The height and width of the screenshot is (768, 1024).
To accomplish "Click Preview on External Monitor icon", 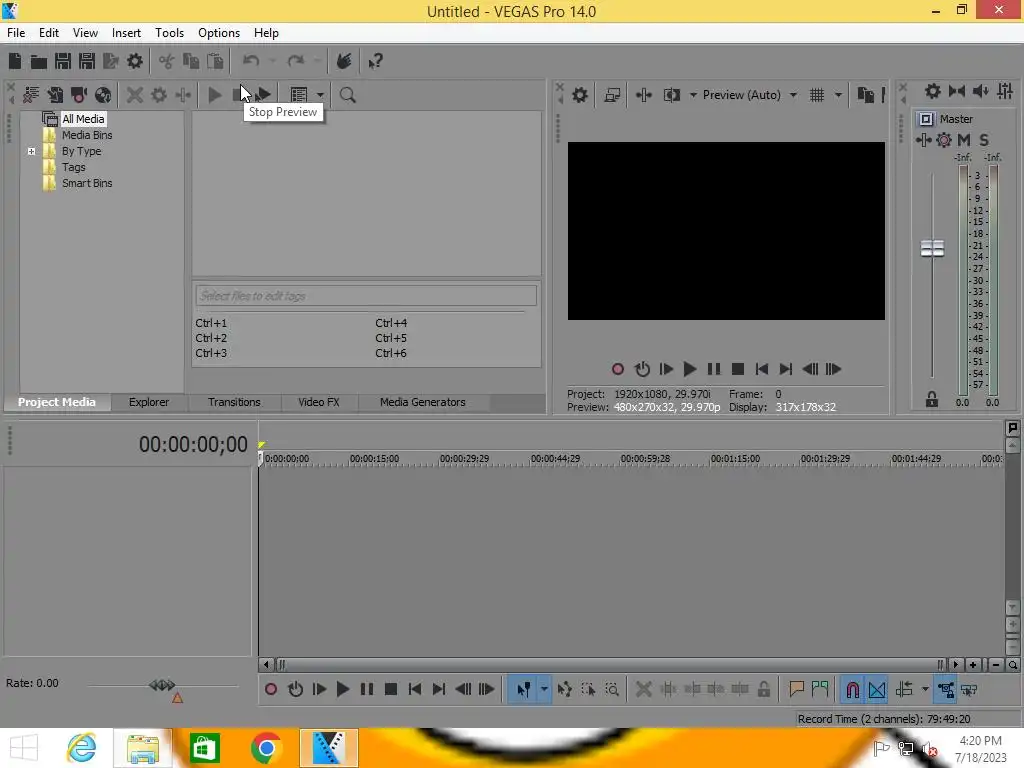I will [612, 95].
